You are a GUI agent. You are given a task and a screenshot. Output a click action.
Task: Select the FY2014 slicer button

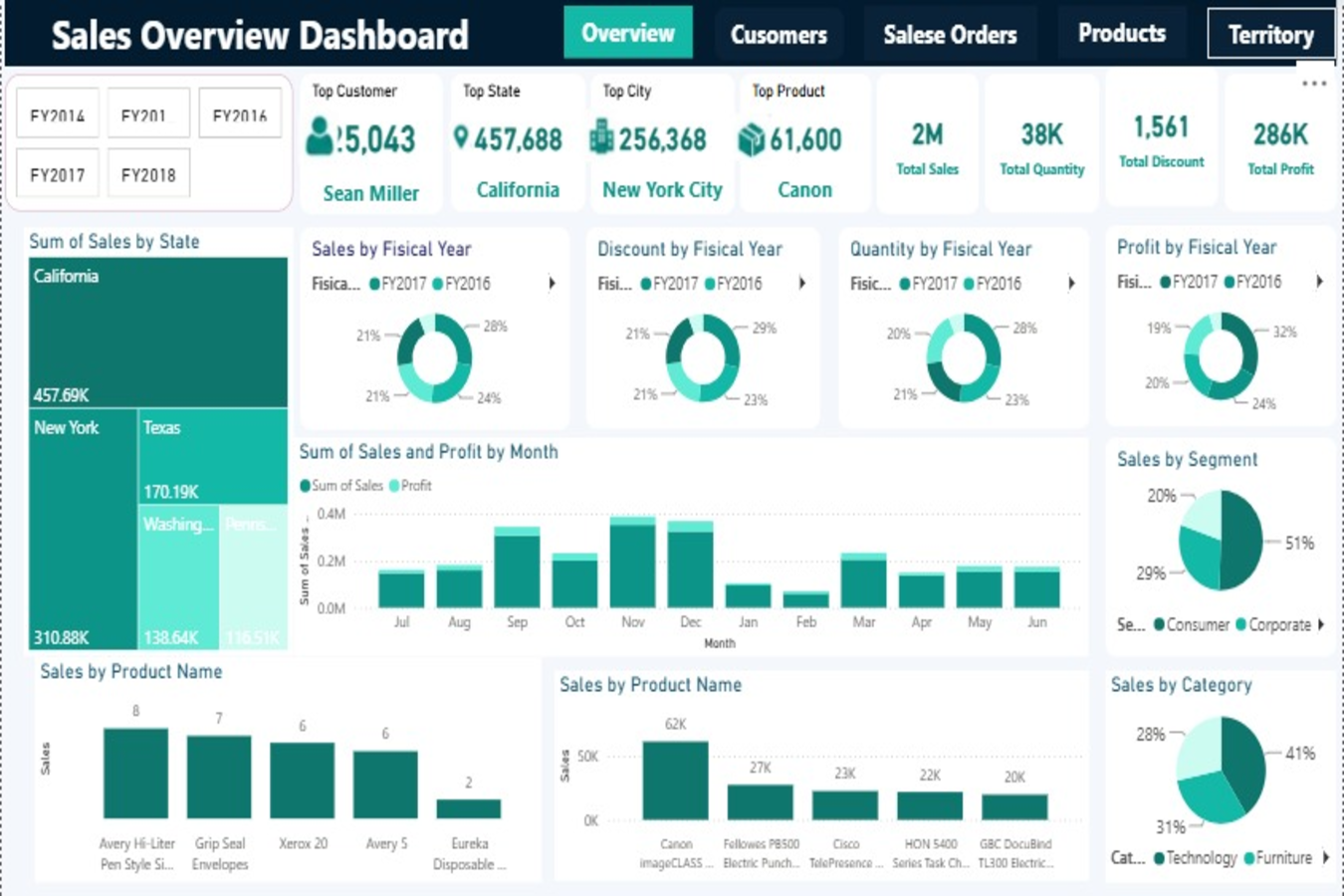pos(58,115)
